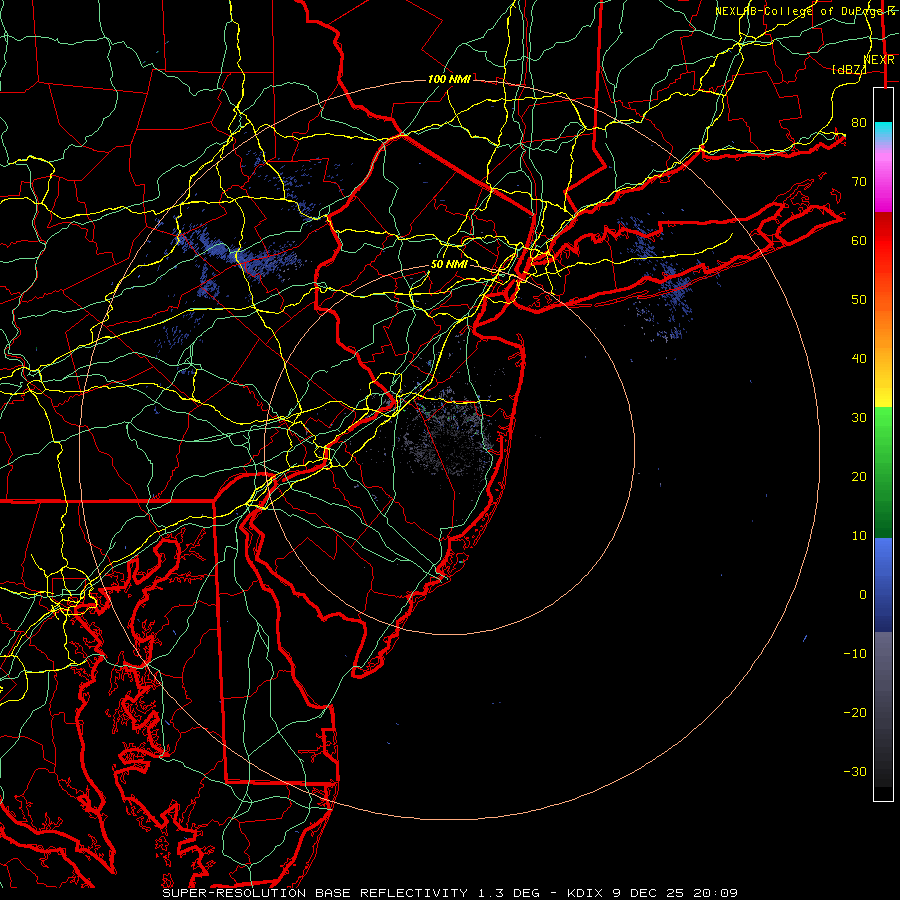Click the '80' value on the dBZ scale
Viewport: 900px width, 900px height.
tap(859, 122)
